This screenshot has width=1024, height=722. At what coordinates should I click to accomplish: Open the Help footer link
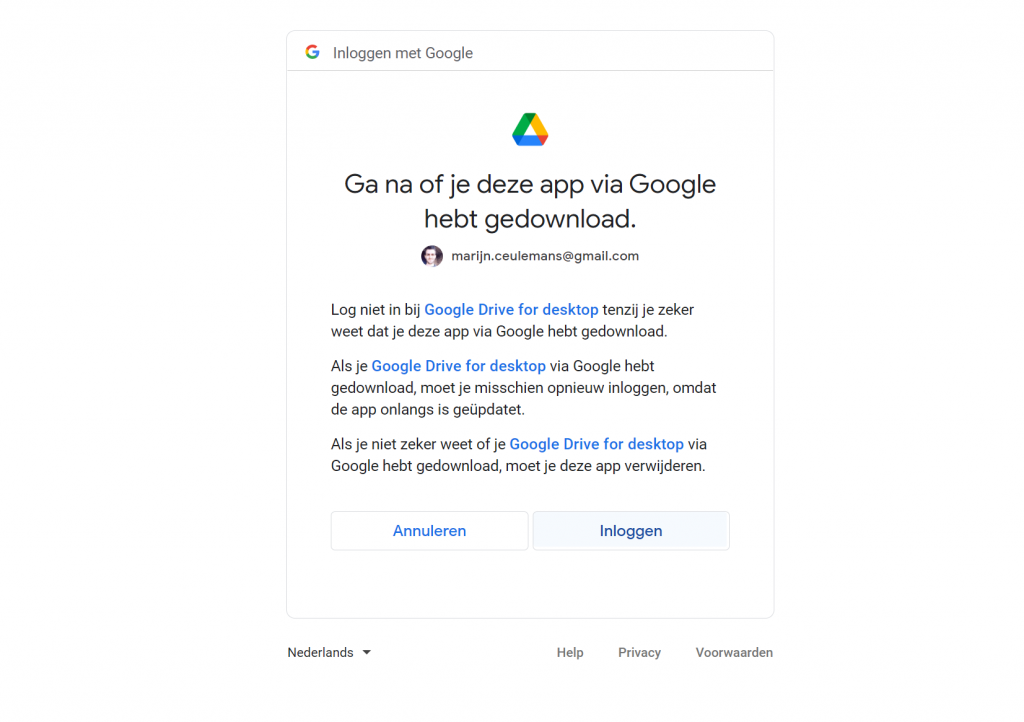pos(570,652)
